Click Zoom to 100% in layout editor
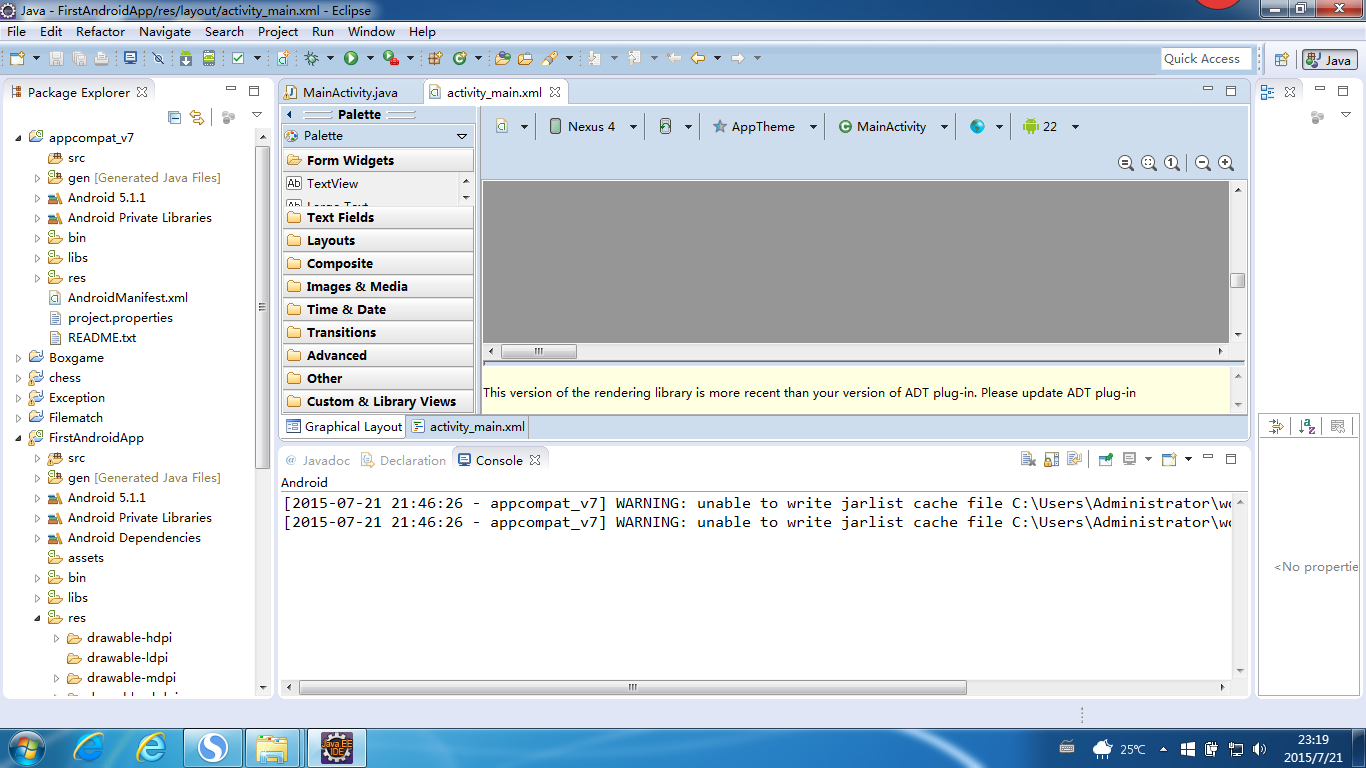Screen dimensions: 1366x768 pos(1172,163)
